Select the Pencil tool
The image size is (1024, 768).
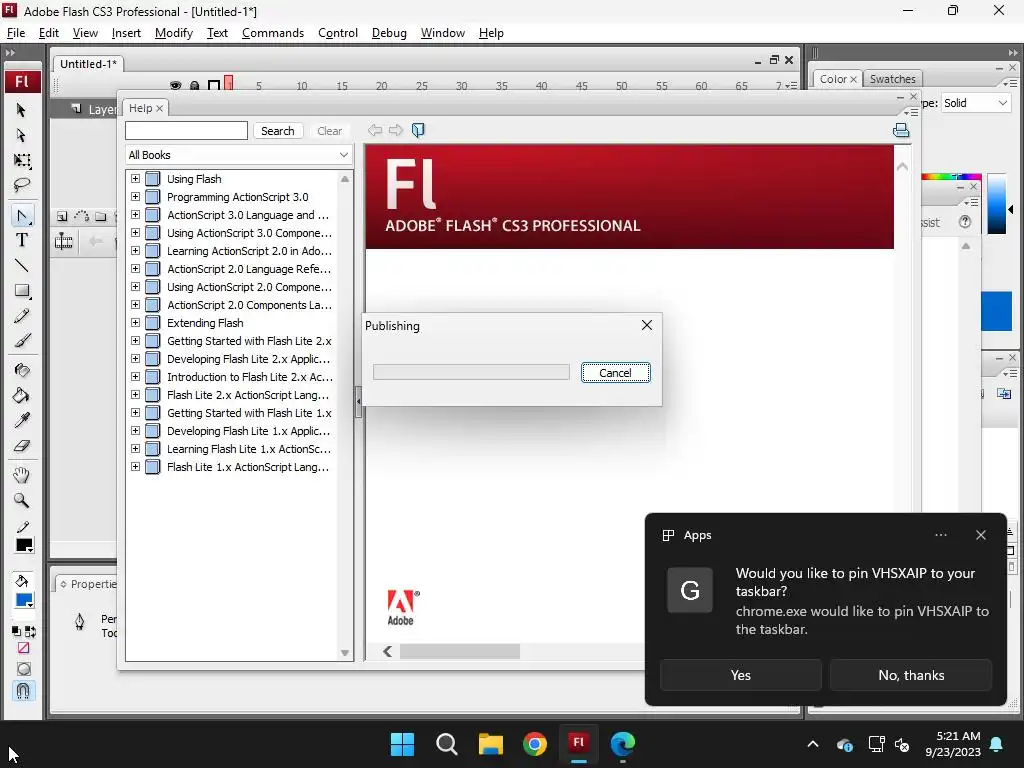point(22,316)
